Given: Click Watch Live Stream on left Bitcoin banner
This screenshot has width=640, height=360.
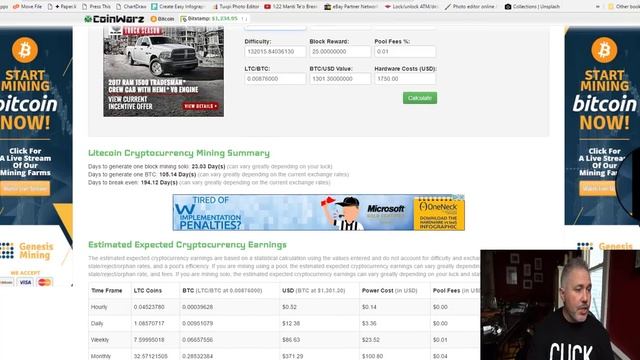Looking at the screenshot, I should (25, 189).
